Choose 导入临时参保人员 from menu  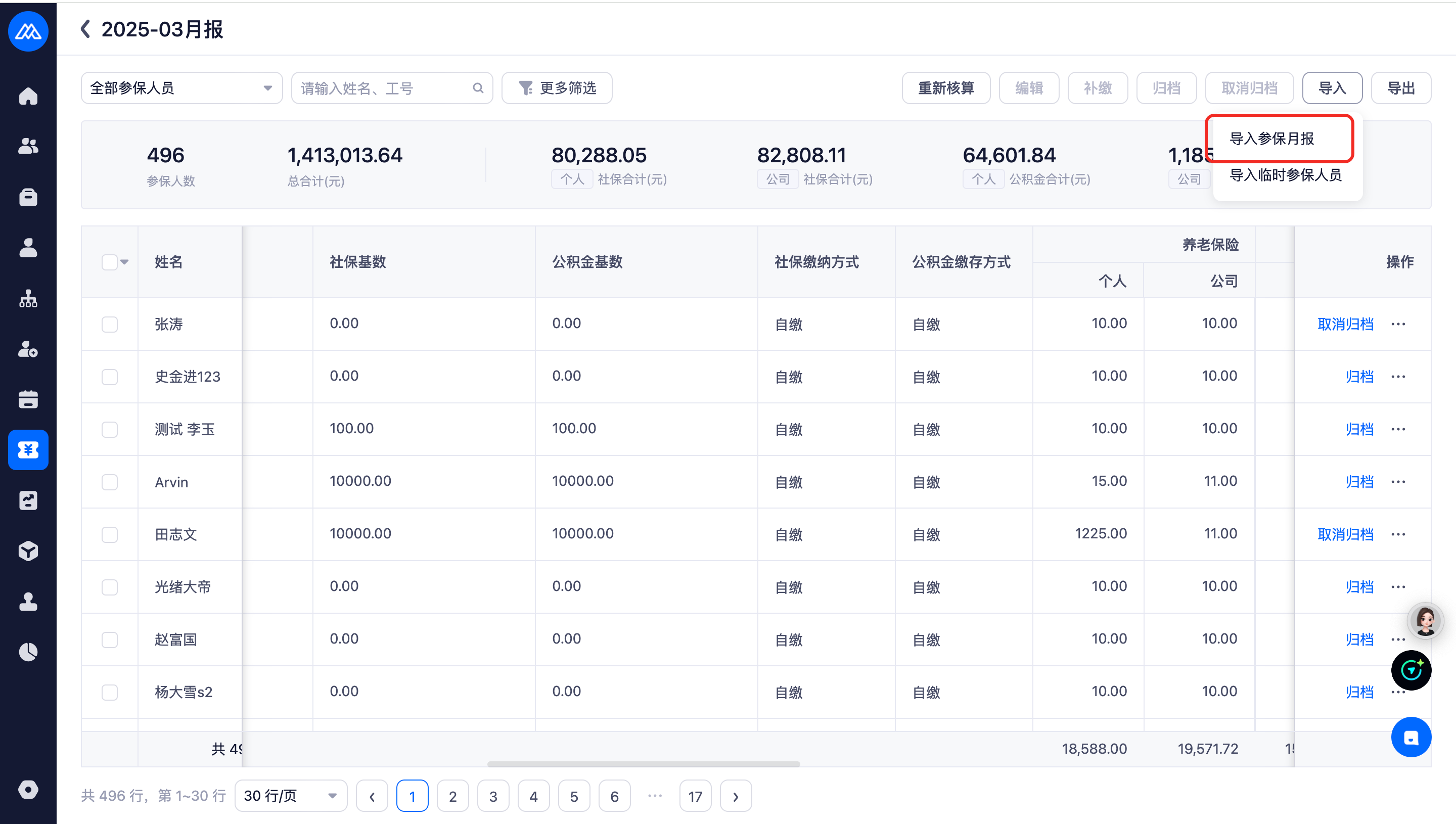[1285, 175]
